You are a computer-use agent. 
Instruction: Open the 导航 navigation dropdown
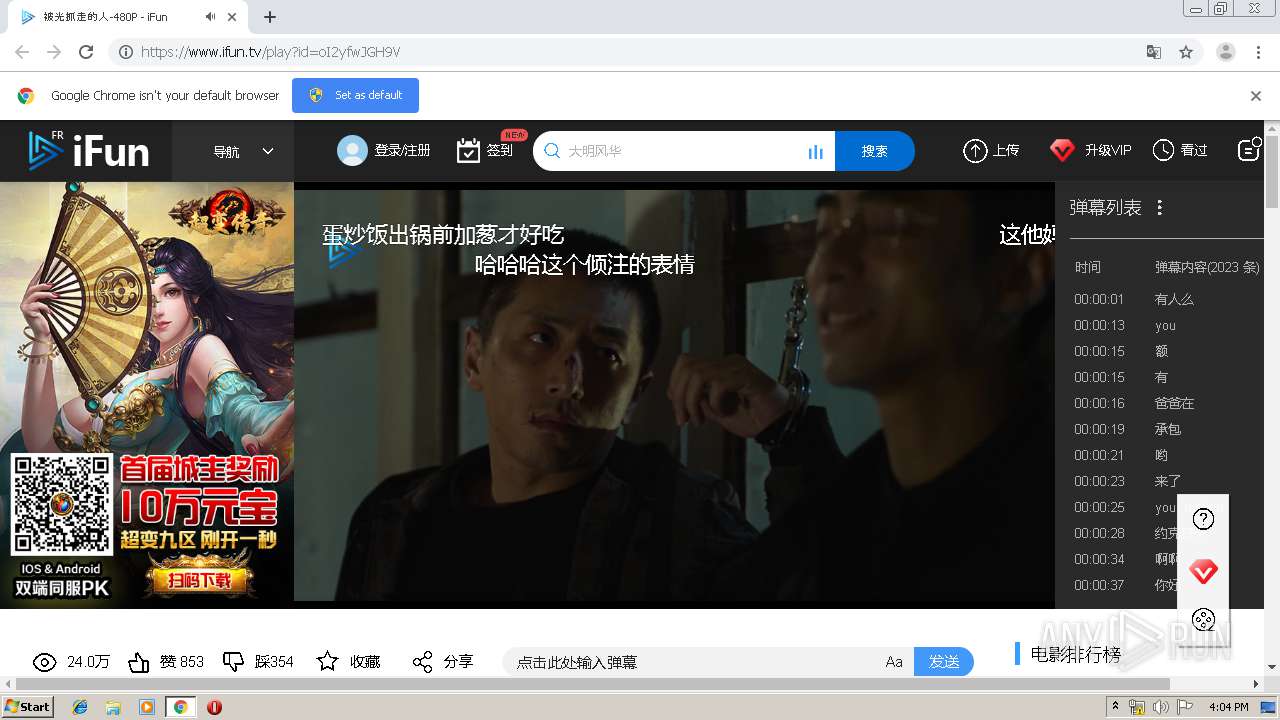click(243, 151)
